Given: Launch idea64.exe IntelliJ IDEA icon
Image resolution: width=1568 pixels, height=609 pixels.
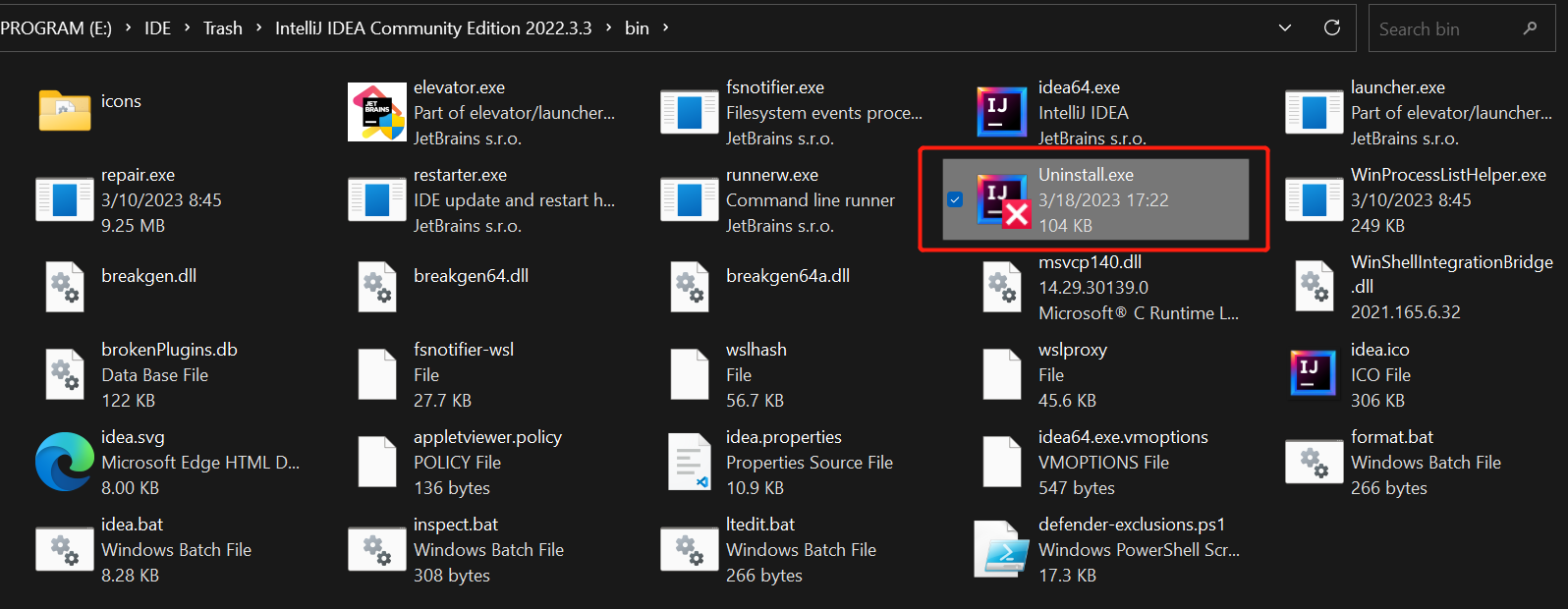Looking at the screenshot, I should click(1002, 112).
